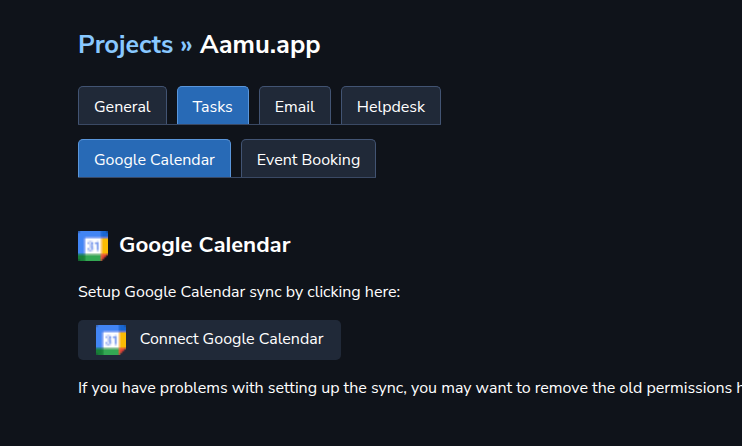This screenshot has width=742, height=446.
Task: Click 'remove the old permissions' phrase
Action: (x=633, y=388)
